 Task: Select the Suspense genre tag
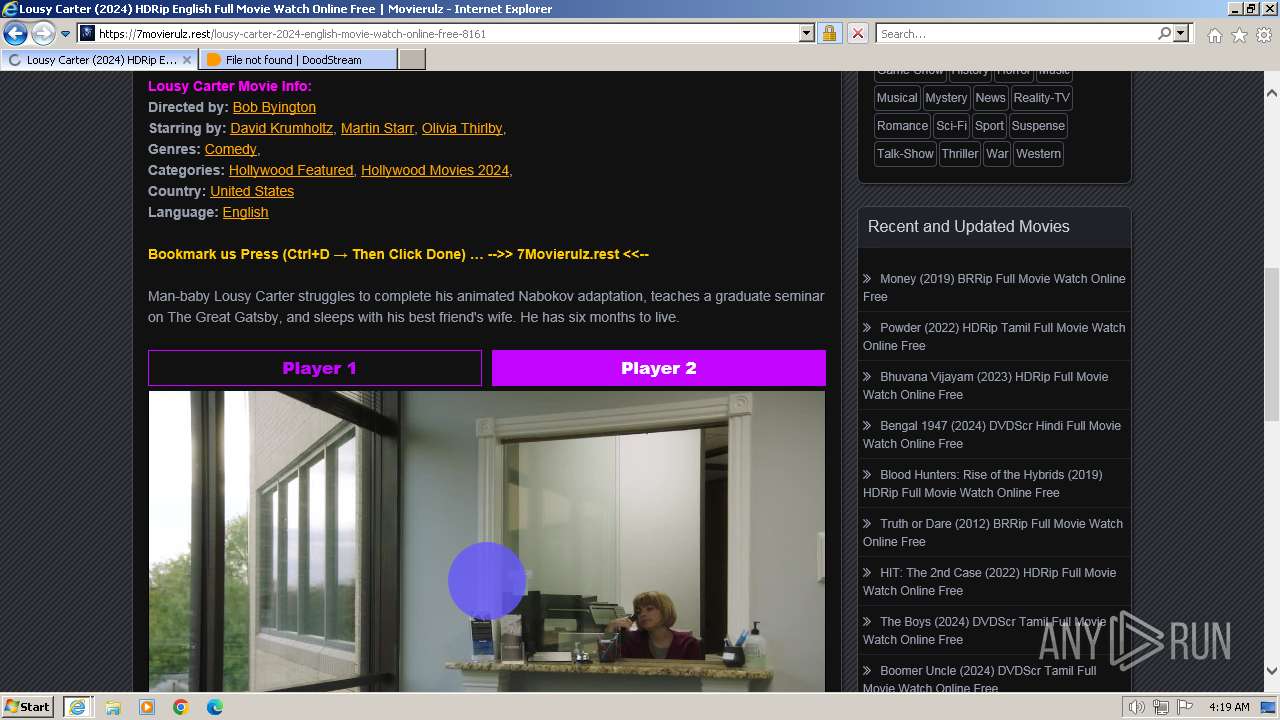pos(1038,126)
